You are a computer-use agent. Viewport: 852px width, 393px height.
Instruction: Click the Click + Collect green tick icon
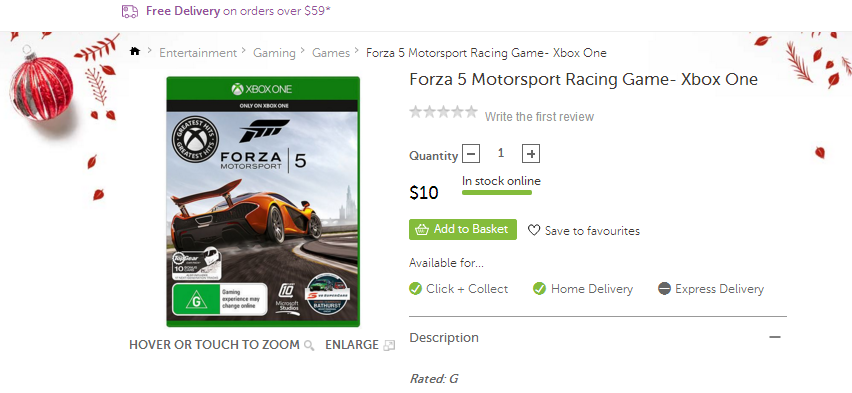[416, 289]
